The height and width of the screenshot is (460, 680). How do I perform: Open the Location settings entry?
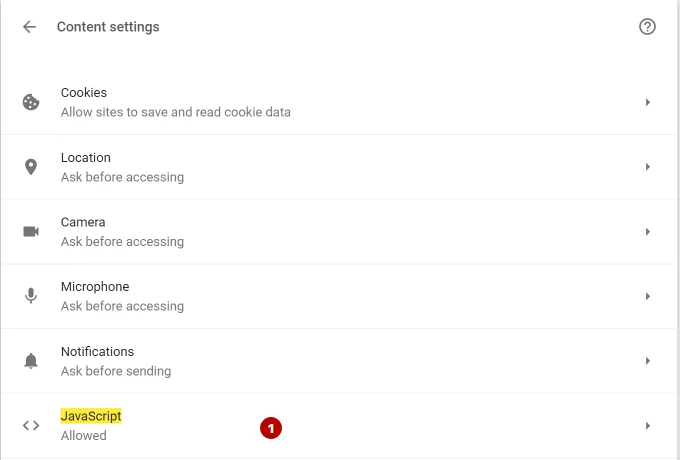pos(339,167)
